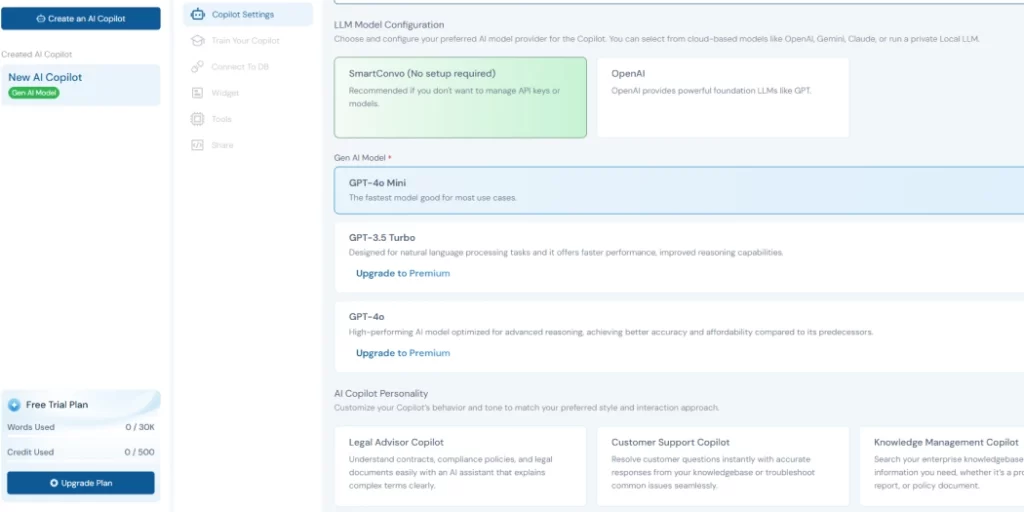This screenshot has height=512, width=1024.
Task: Open Train Your Copilot section
Action: [x=248, y=40]
